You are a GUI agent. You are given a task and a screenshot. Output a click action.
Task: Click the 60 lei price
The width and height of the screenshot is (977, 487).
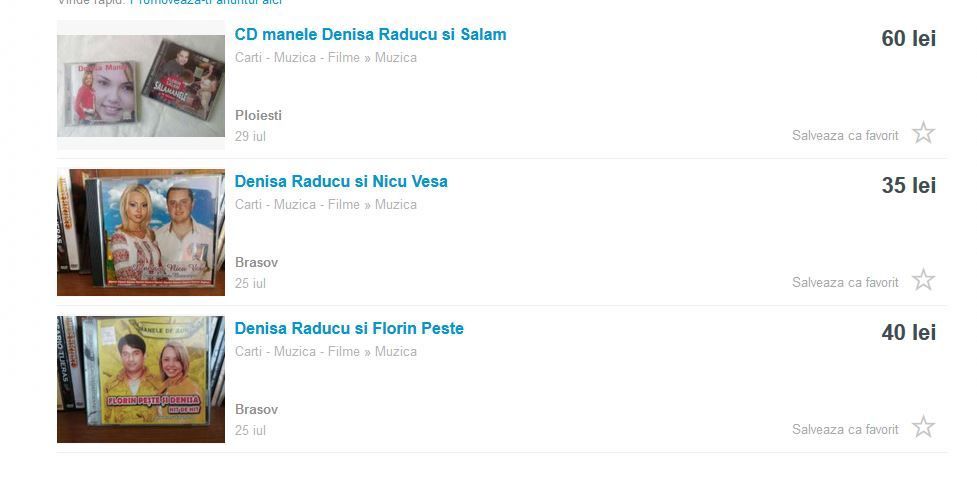[x=908, y=39]
